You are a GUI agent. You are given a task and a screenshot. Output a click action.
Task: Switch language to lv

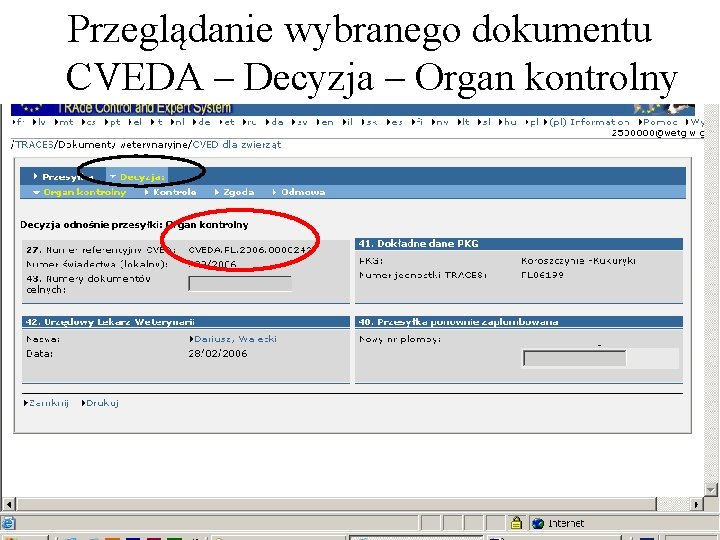[39, 122]
